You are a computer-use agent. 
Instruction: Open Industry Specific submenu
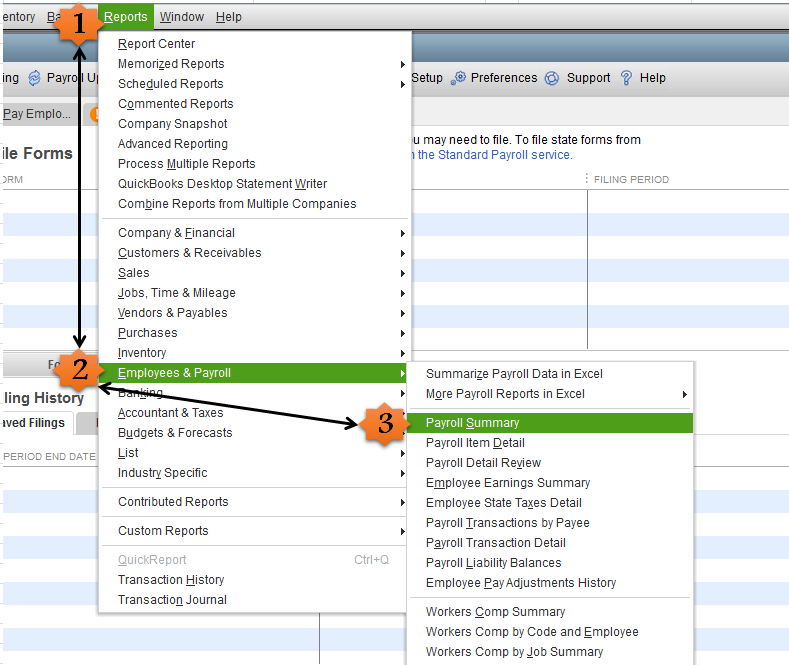(163, 473)
